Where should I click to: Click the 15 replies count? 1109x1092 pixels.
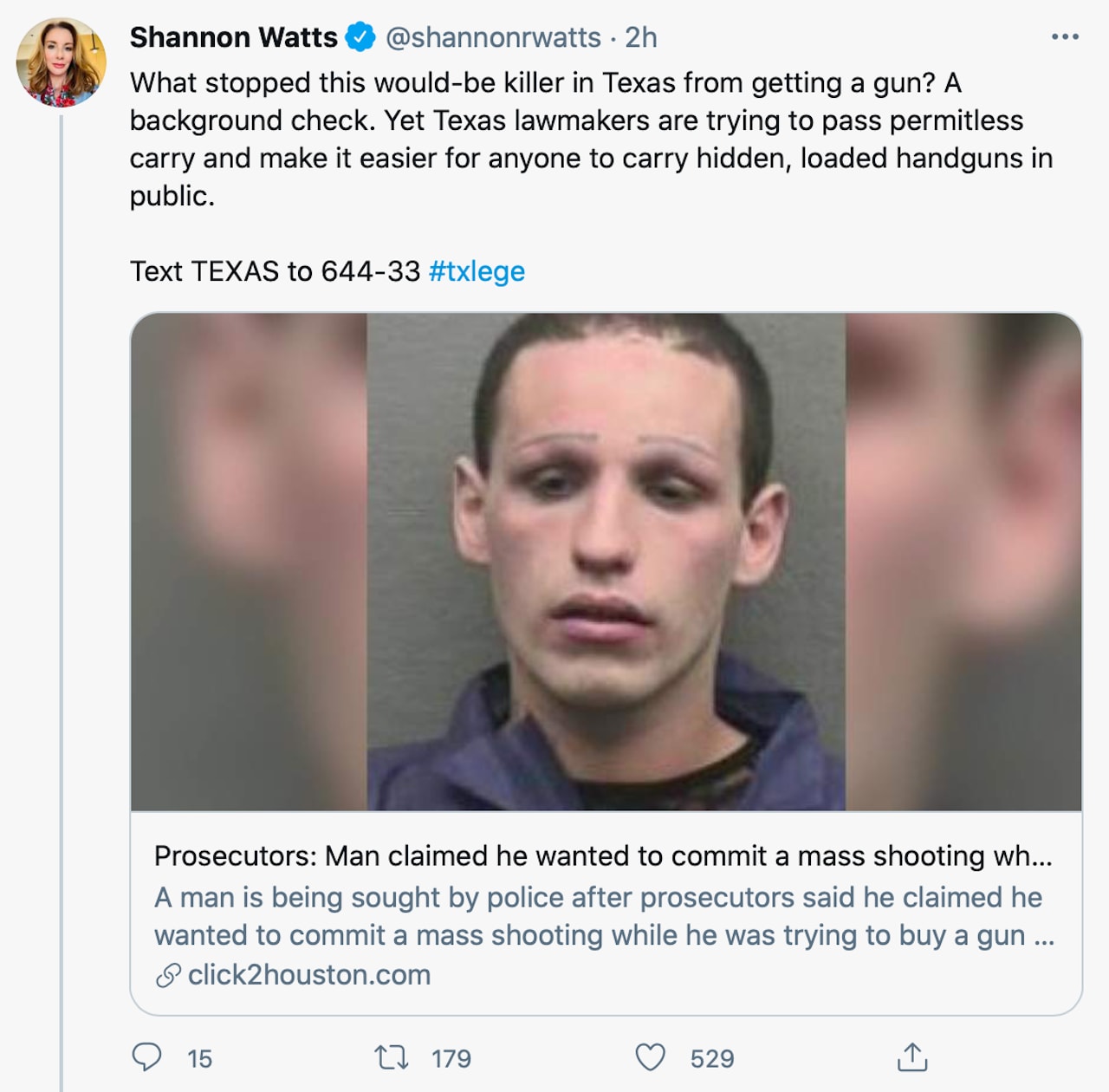pyautogui.click(x=200, y=1058)
